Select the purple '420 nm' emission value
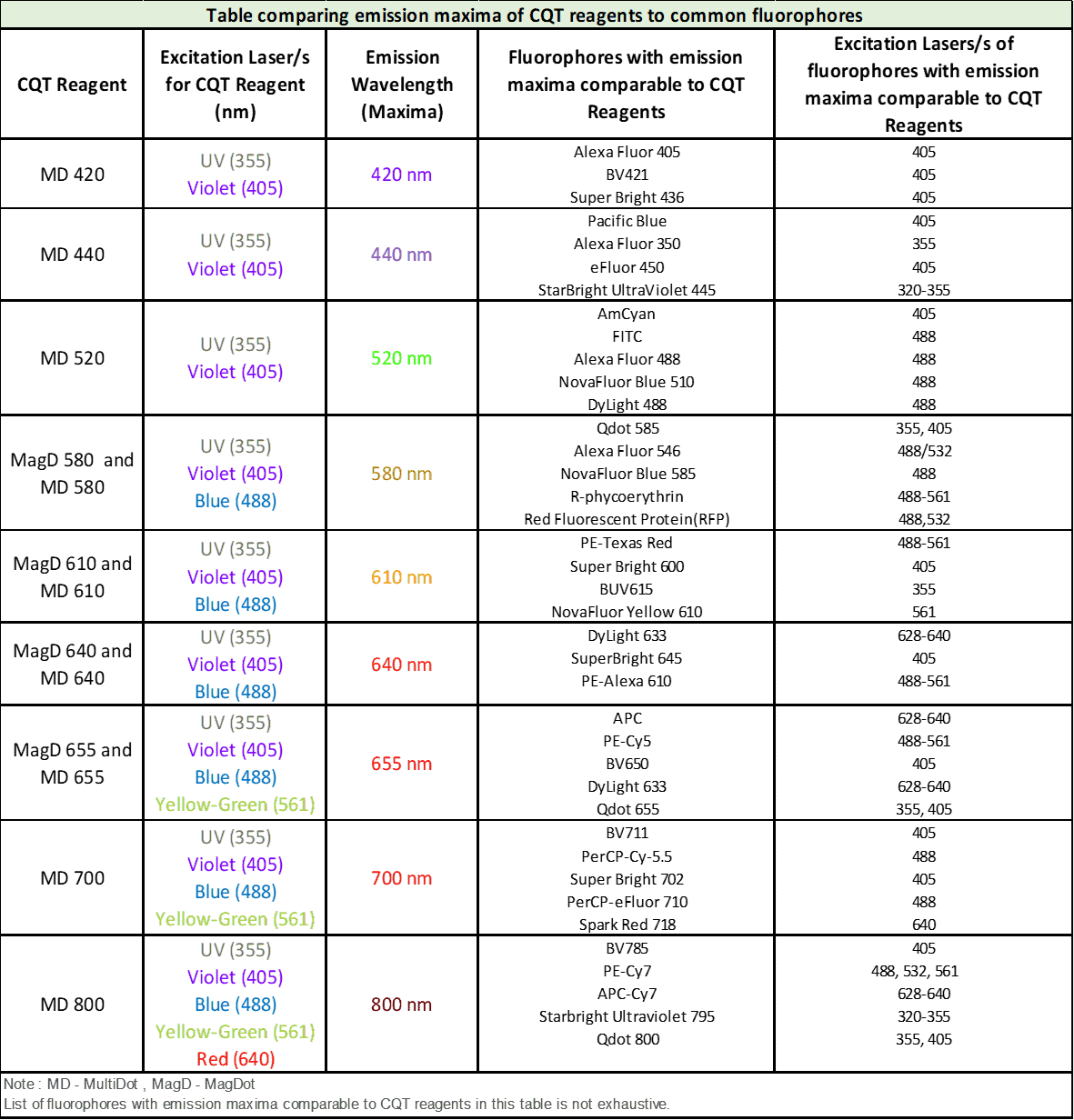Screen dimensions: 1074x1120 pos(401,175)
